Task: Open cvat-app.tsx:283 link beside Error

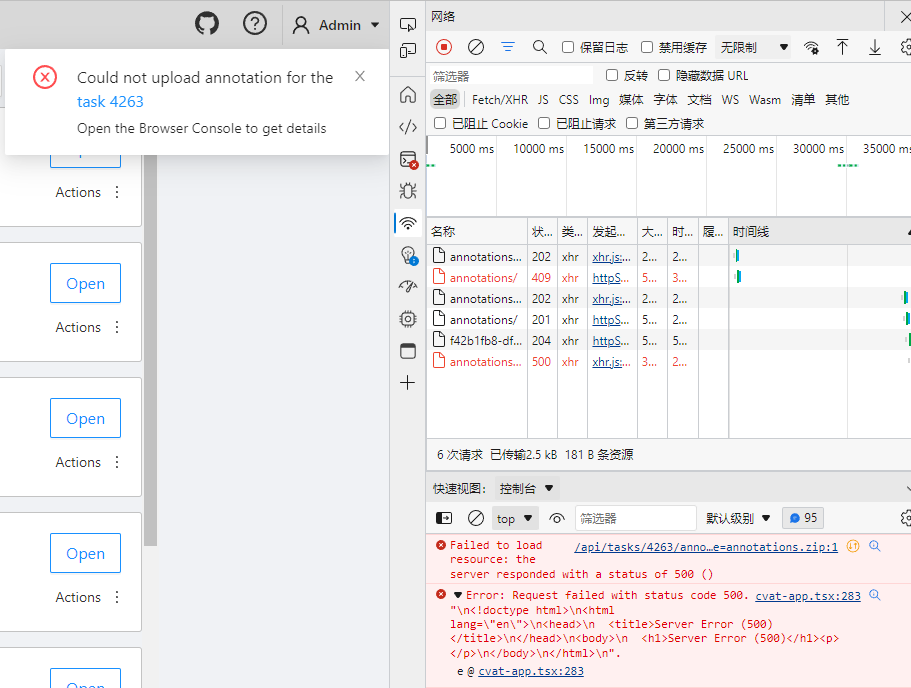Action: click(x=808, y=596)
